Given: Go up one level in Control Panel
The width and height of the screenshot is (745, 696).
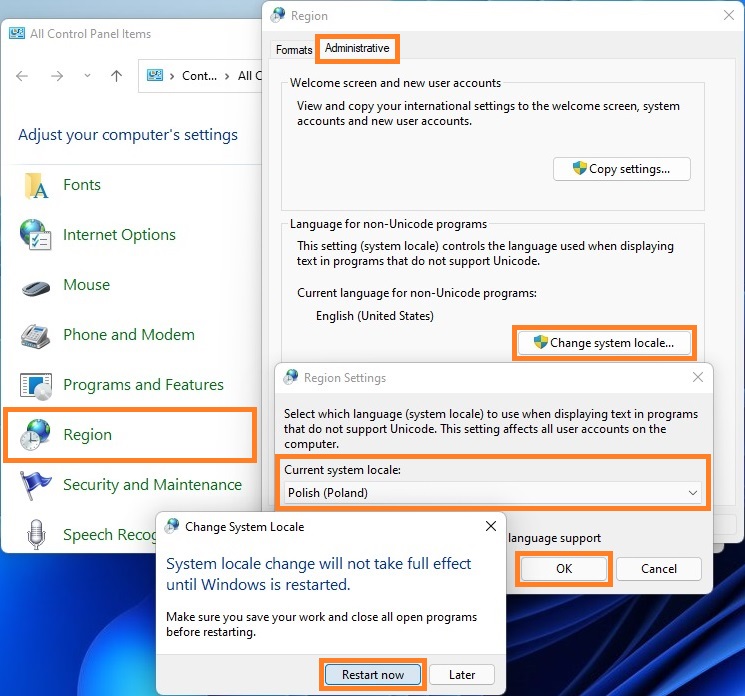Looking at the screenshot, I should 116,76.
